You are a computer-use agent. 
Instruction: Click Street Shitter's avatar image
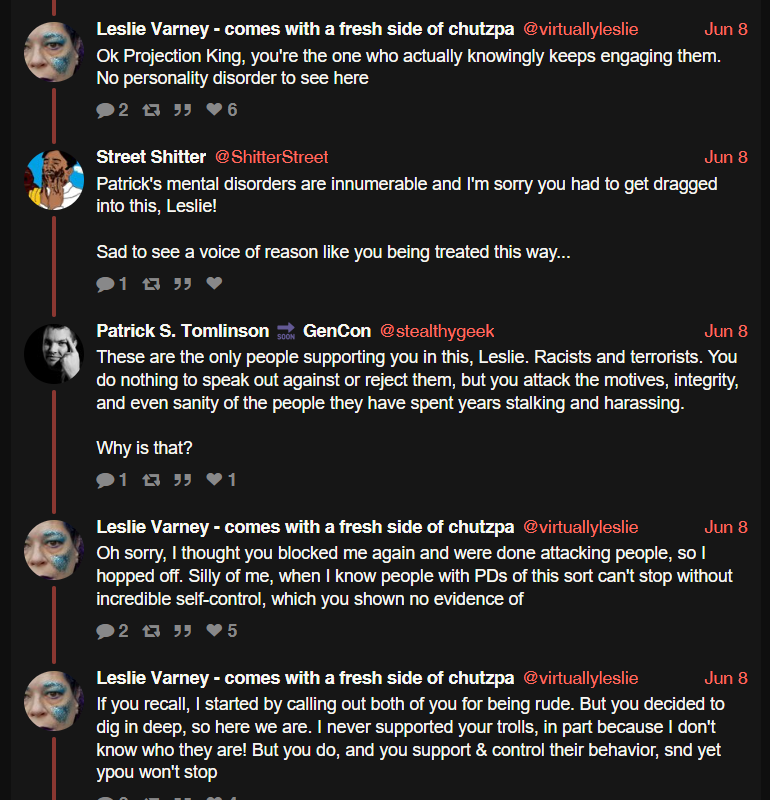click(54, 180)
